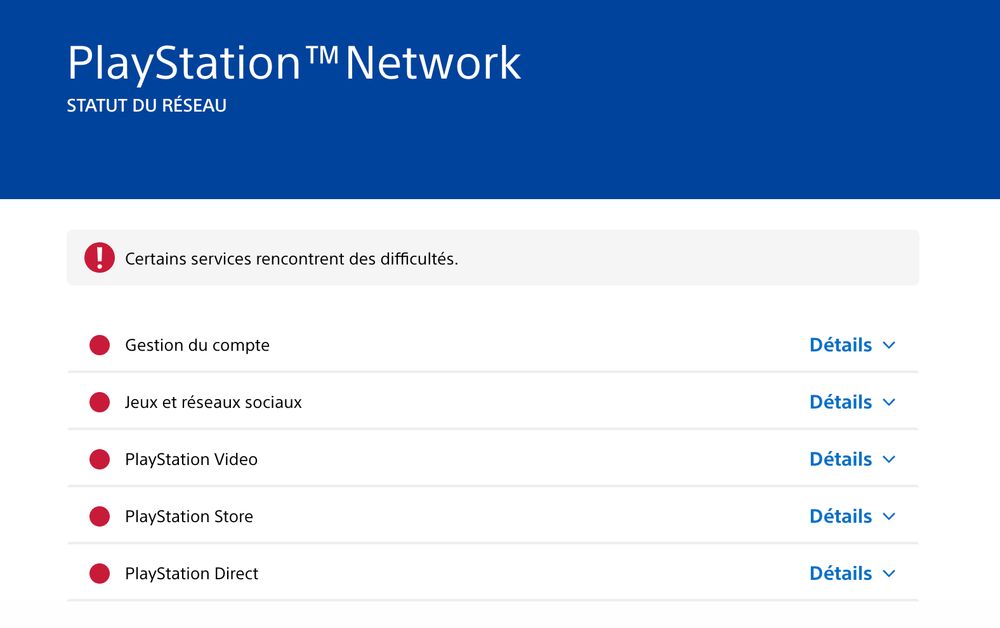Select the 'PlayStation Store' label

coord(189,516)
